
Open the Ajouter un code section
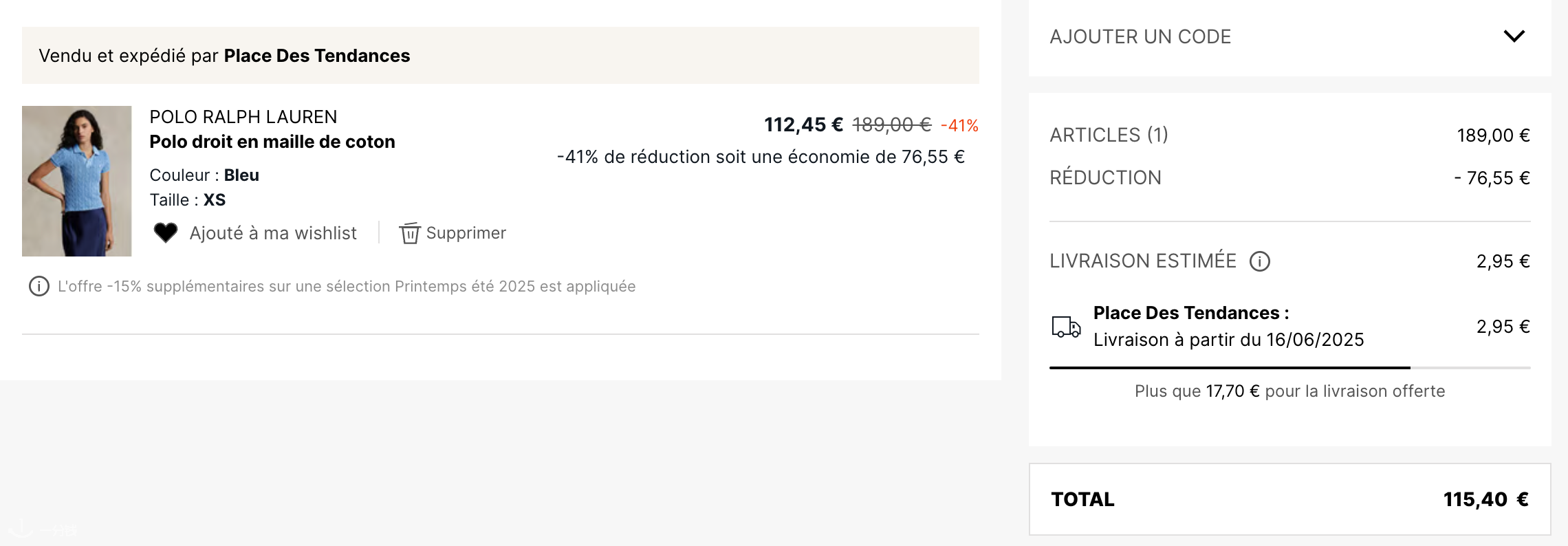(x=1289, y=36)
